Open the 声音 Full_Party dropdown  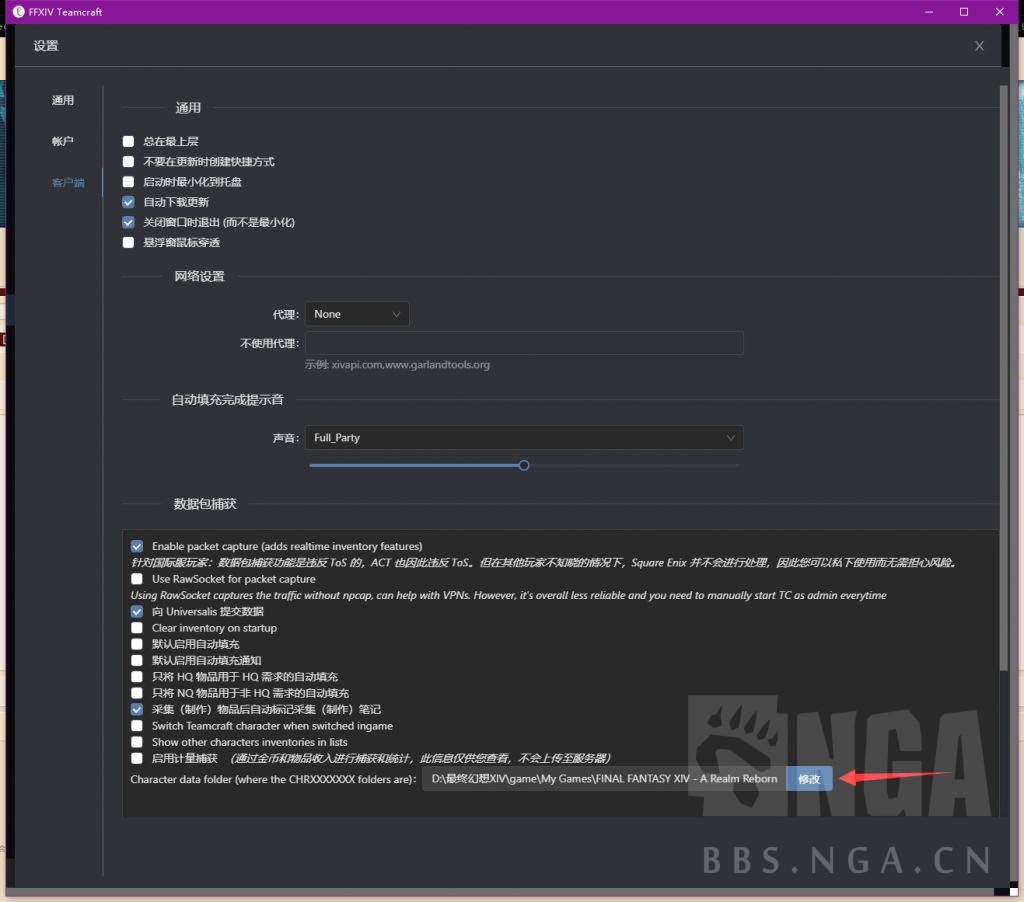[524, 438]
